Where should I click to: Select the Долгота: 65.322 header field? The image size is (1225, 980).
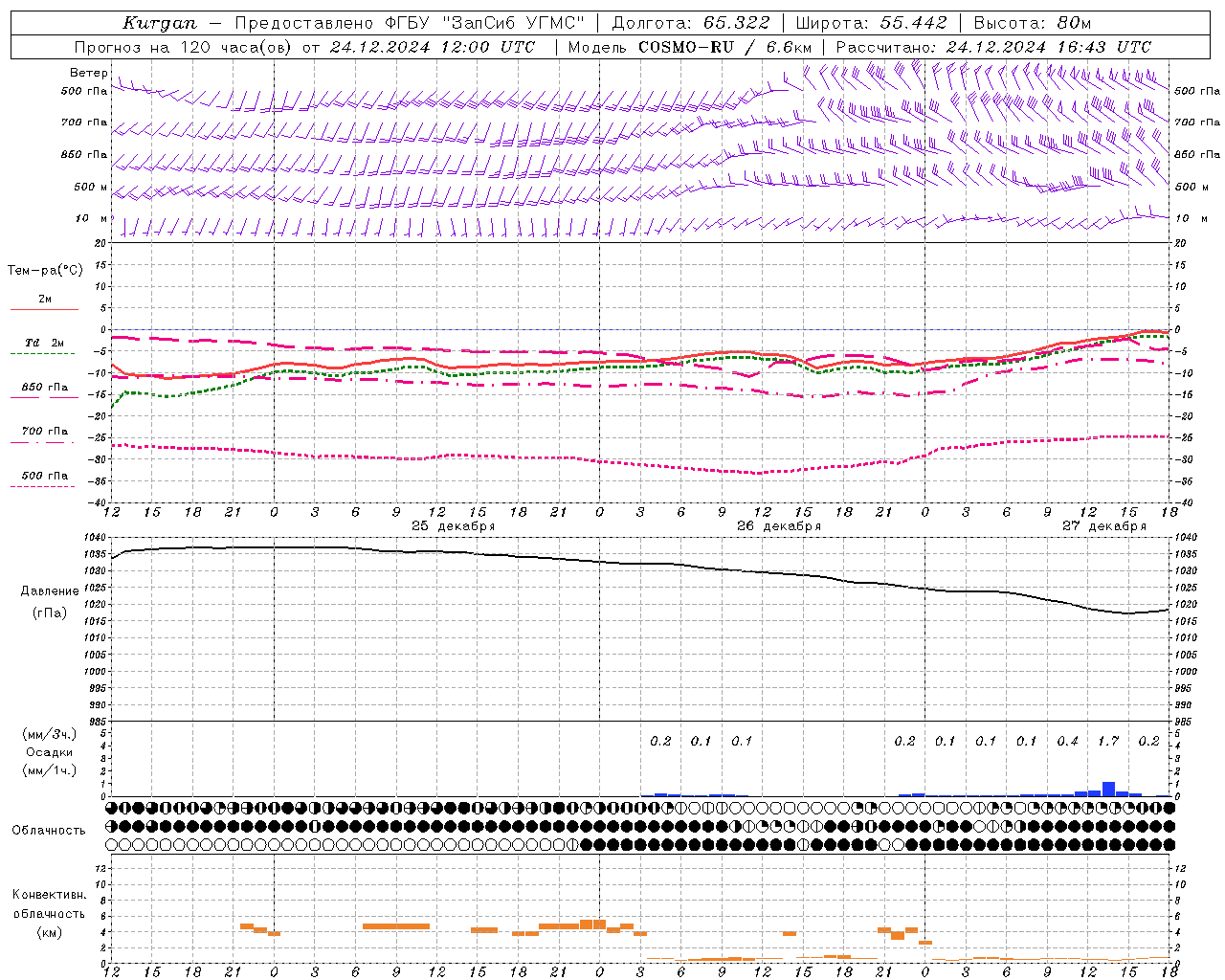[x=691, y=23]
